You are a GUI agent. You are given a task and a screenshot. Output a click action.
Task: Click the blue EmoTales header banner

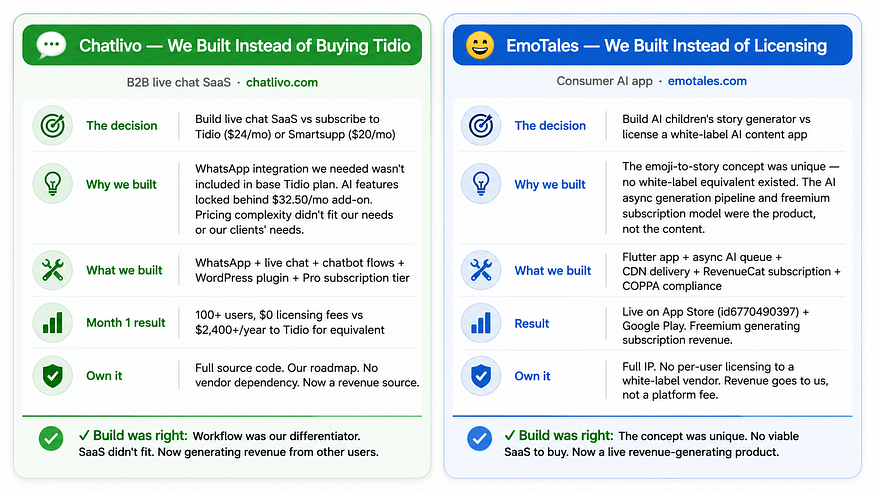pos(652,45)
